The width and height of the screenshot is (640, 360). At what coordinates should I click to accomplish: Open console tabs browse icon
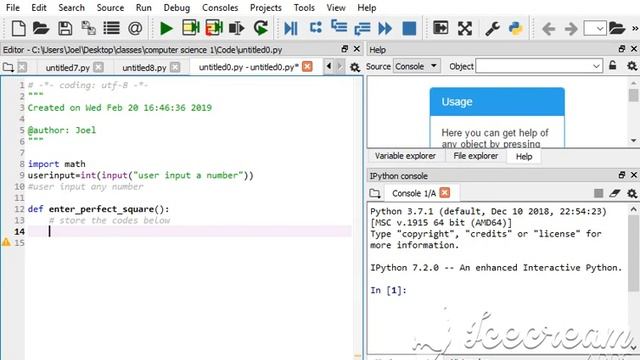click(375, 193)
